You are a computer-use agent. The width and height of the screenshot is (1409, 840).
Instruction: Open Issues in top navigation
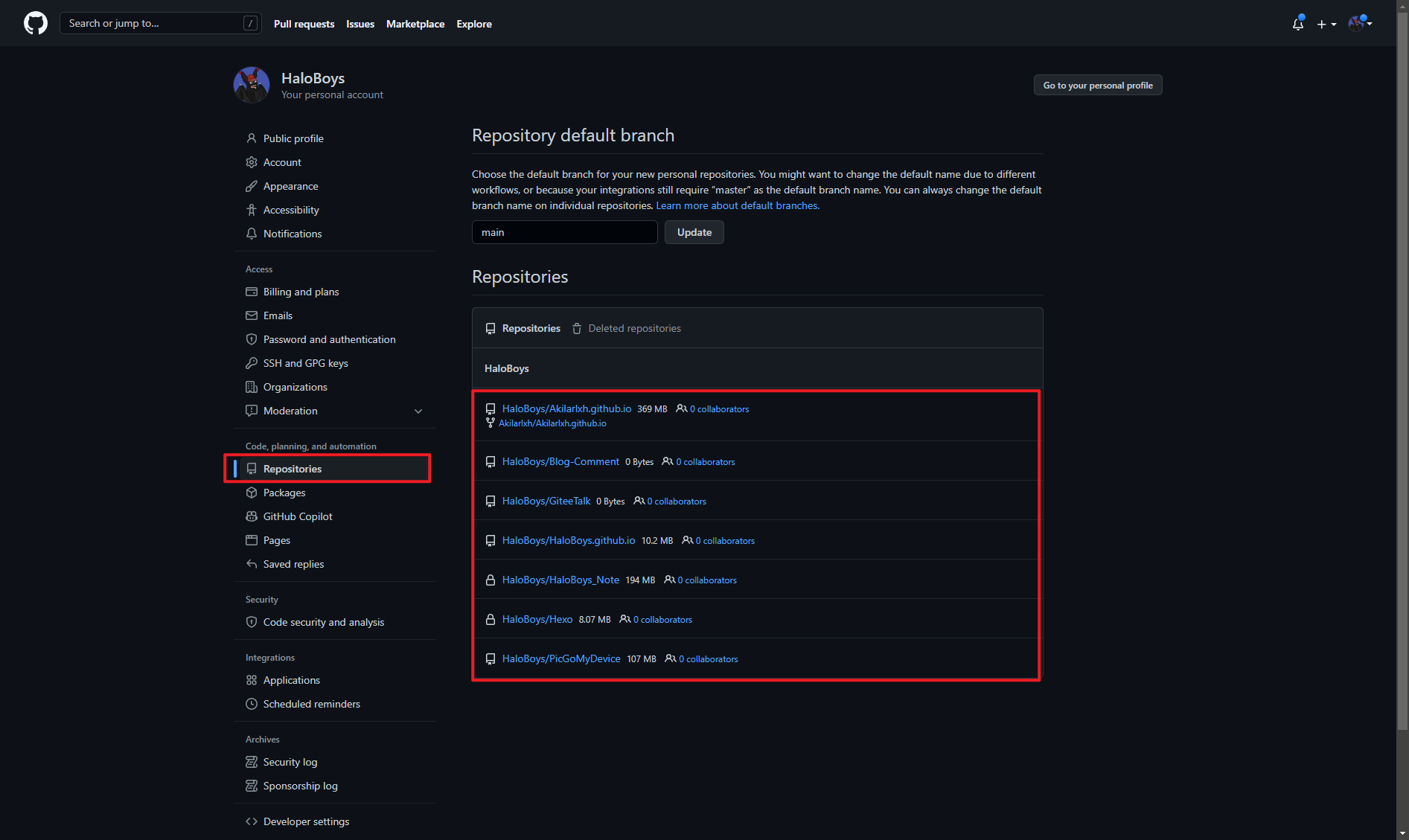pyautogui.click(x=360, y=24)
